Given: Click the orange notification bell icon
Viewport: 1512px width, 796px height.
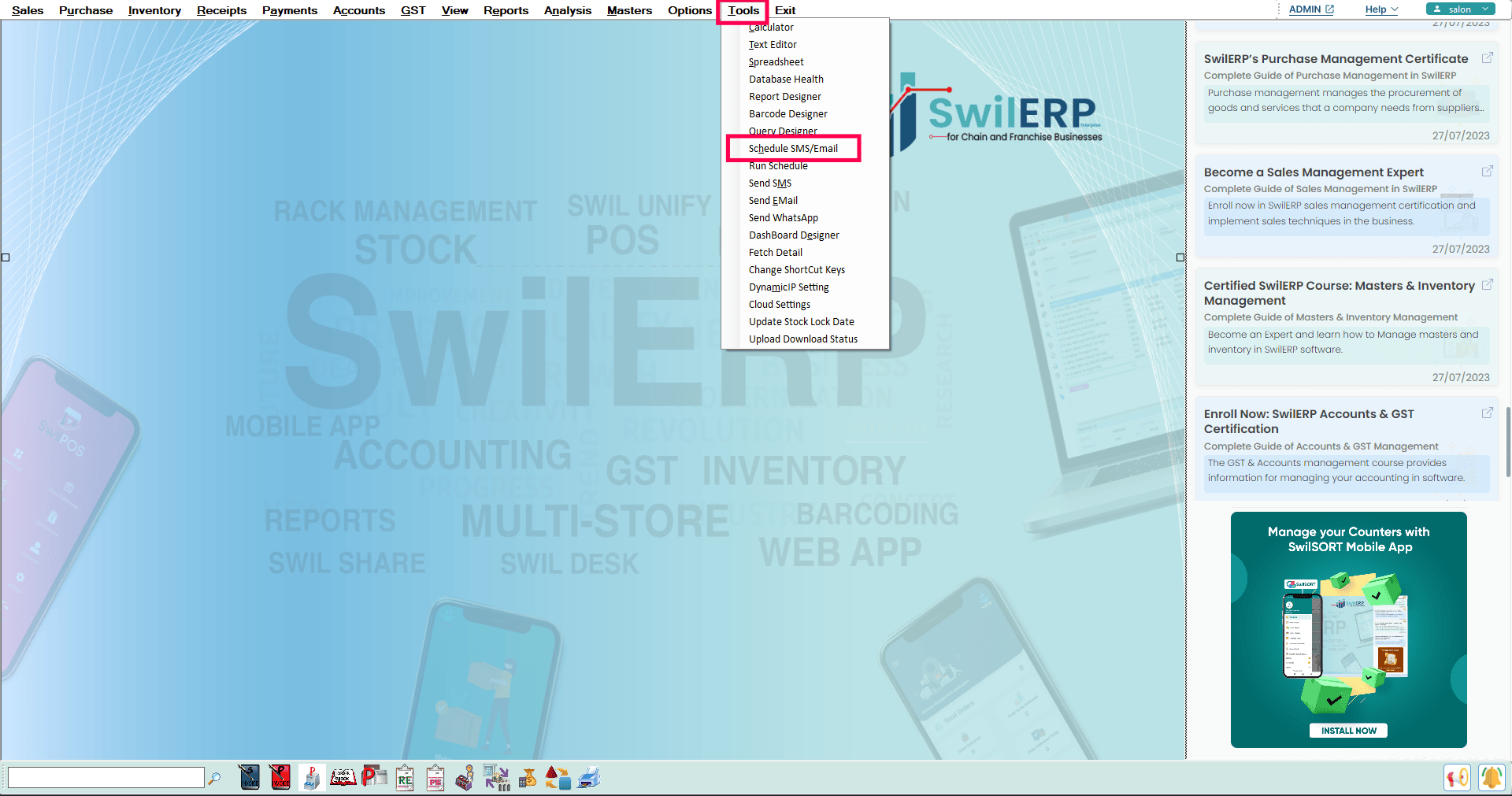Looking at the screenshot, I should 1492,777.
